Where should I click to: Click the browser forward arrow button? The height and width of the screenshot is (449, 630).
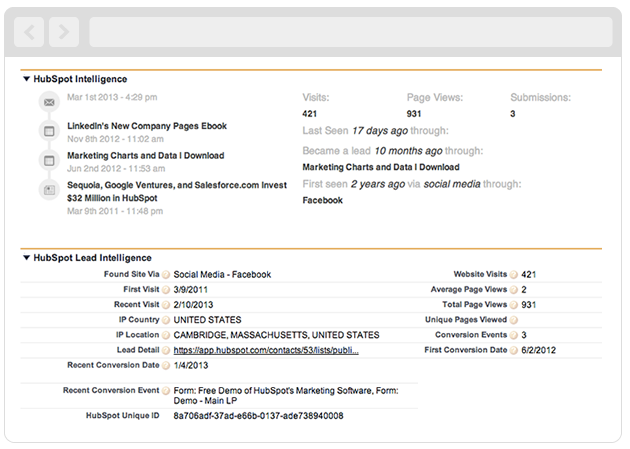(x=64, y=32)
